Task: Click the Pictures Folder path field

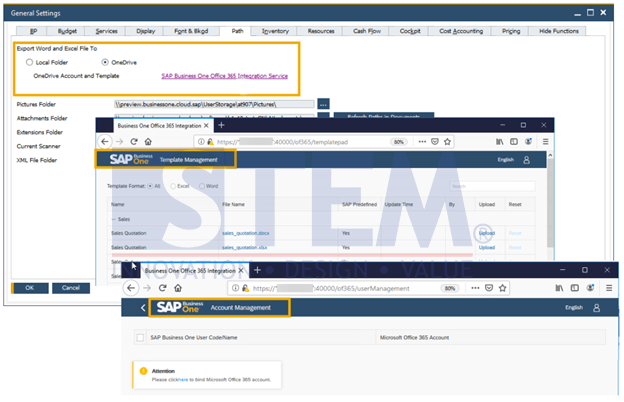Action: (214, 104)
